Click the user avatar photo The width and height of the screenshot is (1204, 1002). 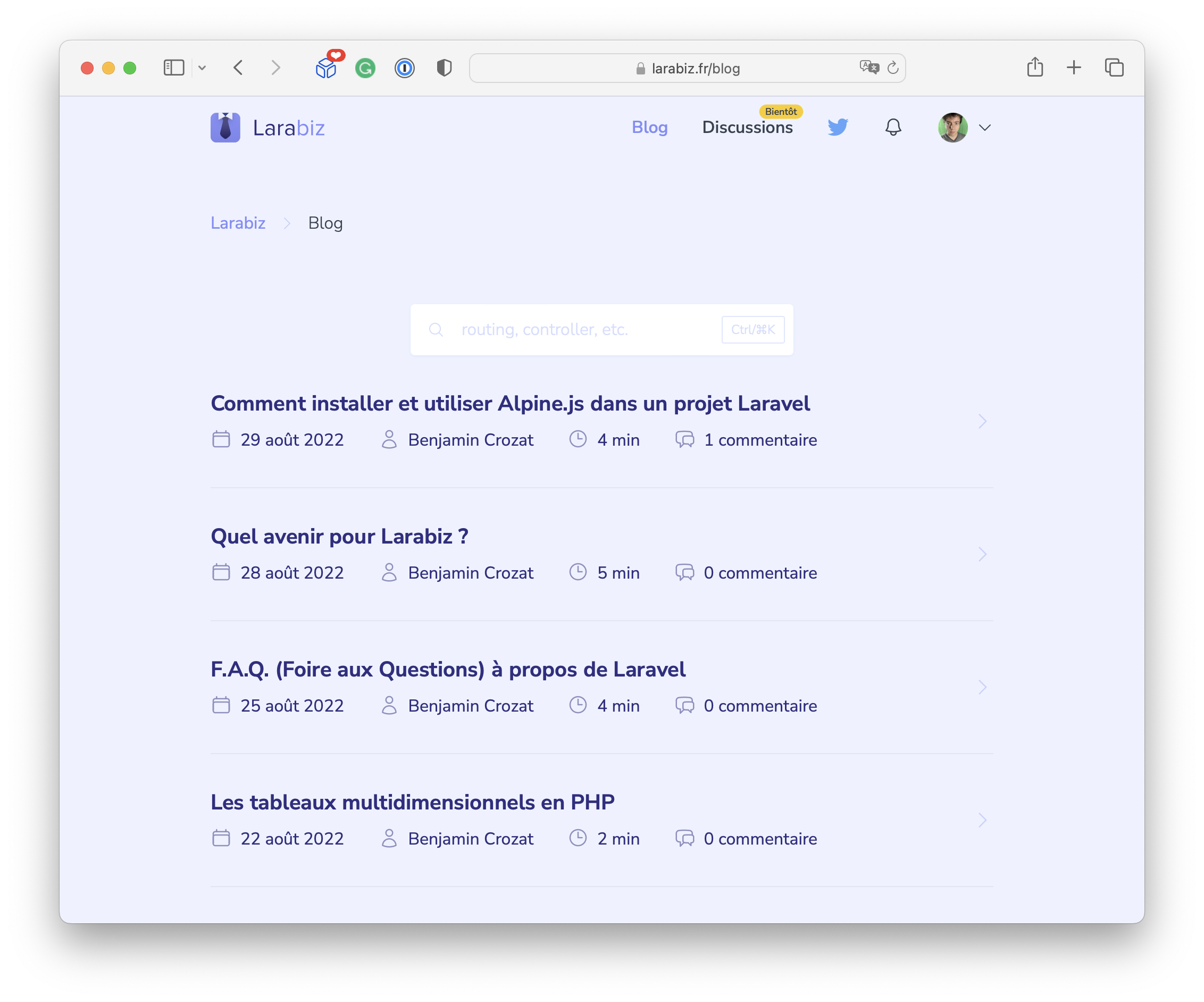click(953, 127)
